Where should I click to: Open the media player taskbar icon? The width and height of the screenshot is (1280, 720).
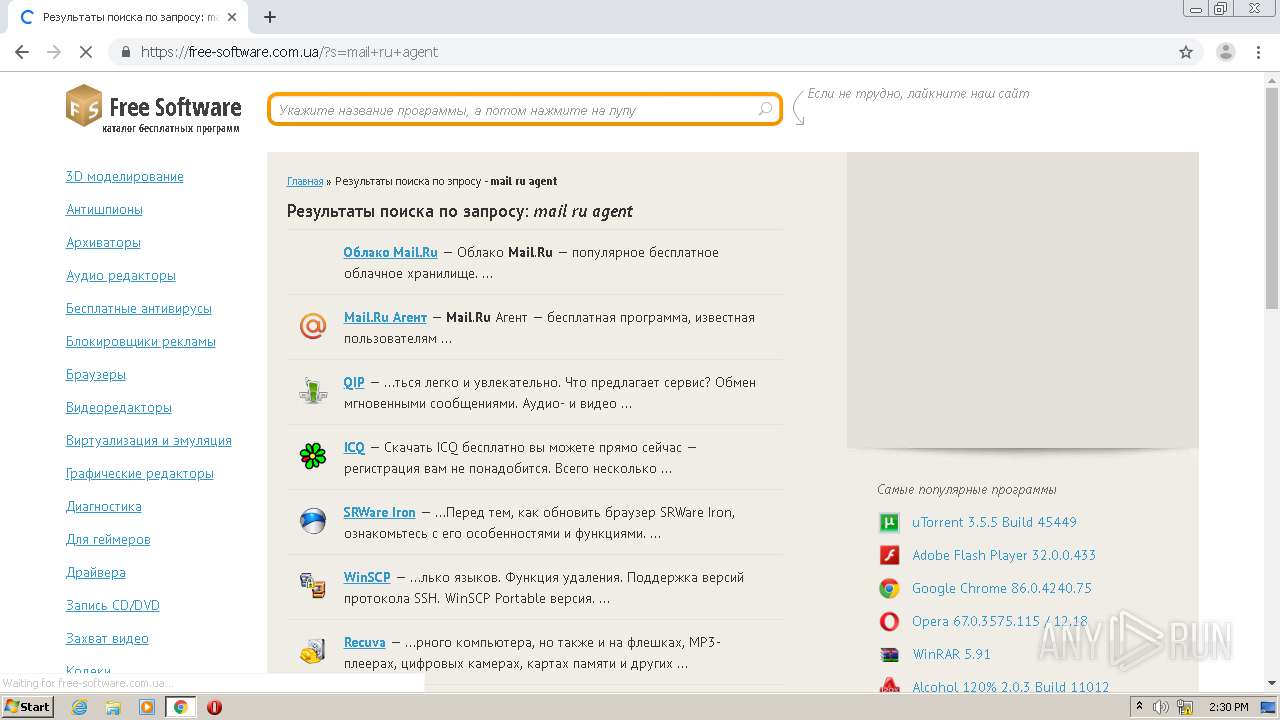(x=147, y=707)
